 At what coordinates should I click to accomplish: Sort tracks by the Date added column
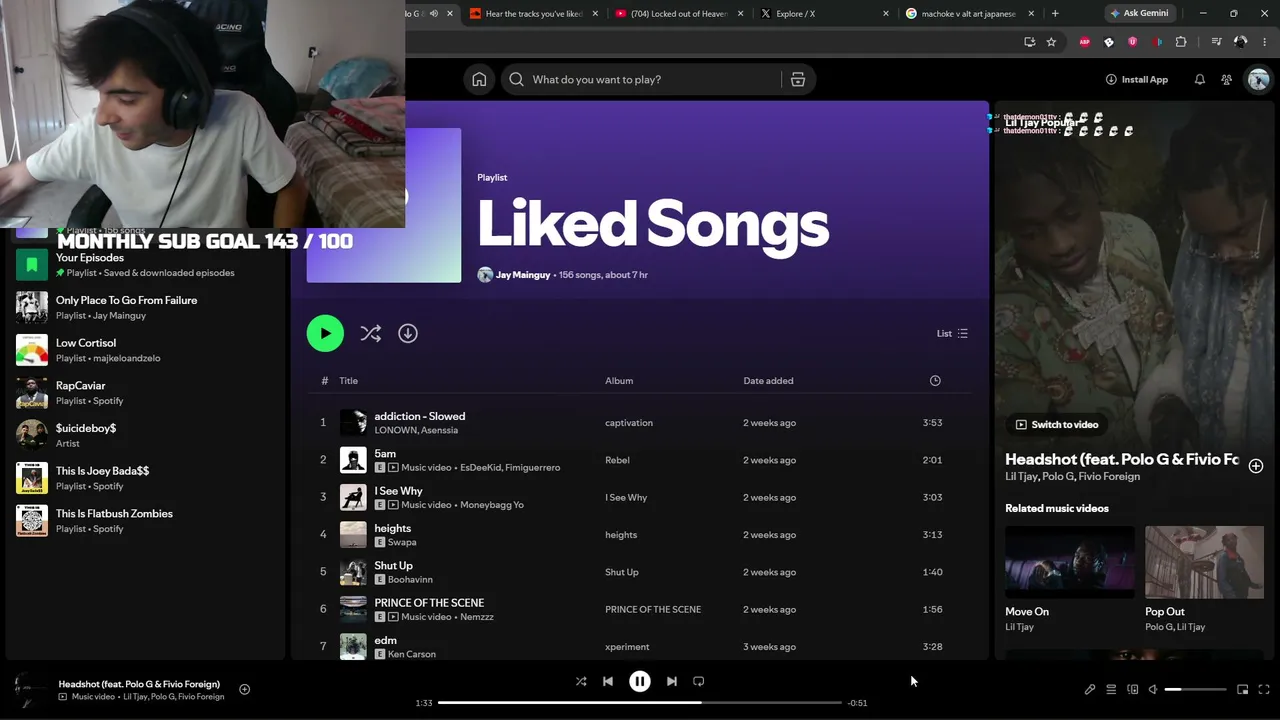click(x=768, y=381)
